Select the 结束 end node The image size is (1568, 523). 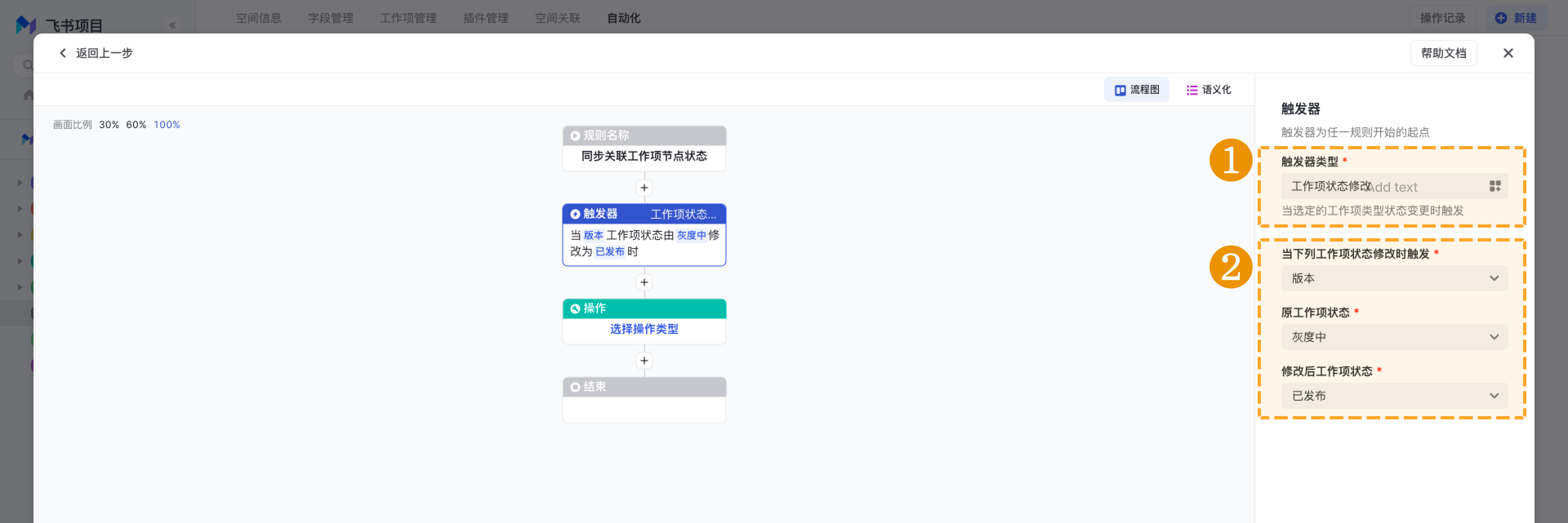pos(644,399)
